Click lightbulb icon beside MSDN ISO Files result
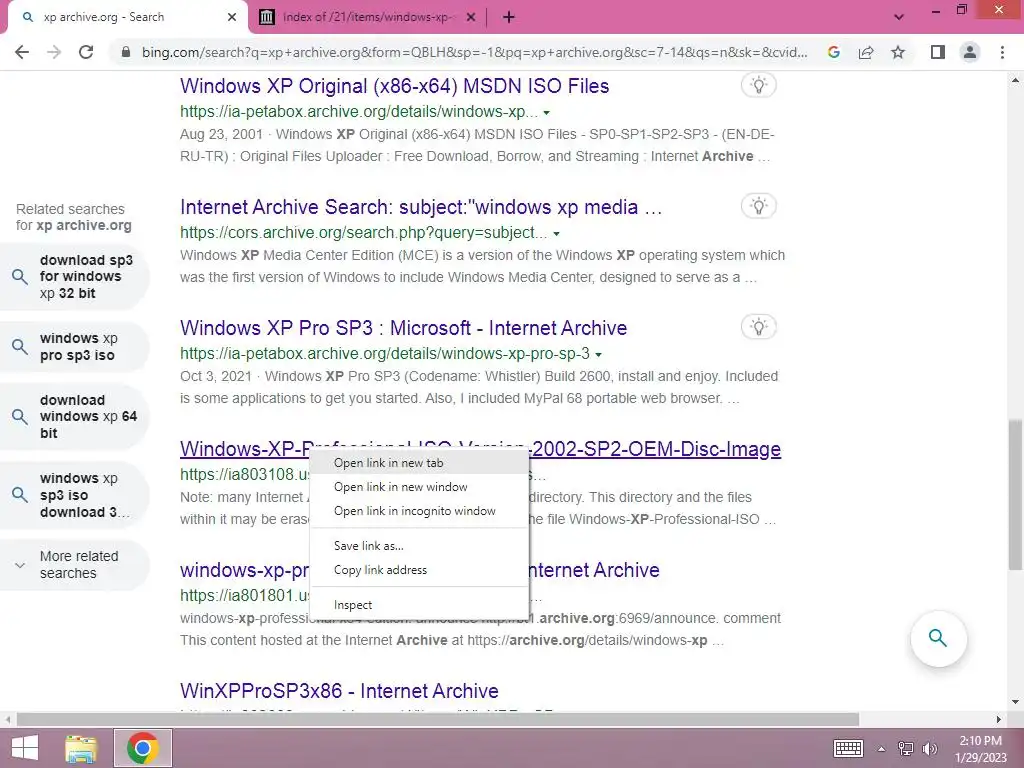 [758, 85]
